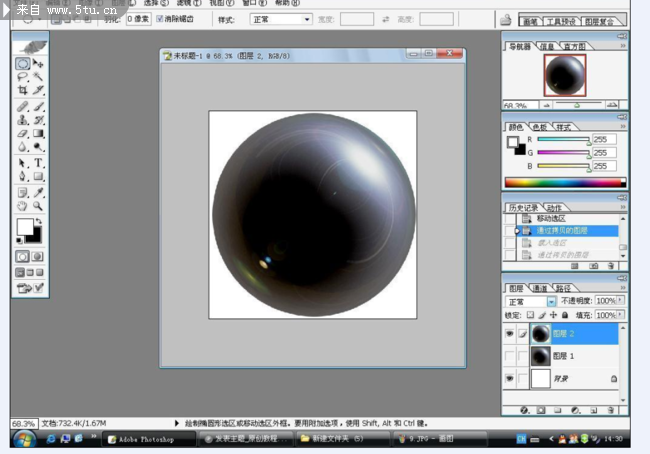
Task: Pick the Eyedropper tool
Action: pos(38,191)
